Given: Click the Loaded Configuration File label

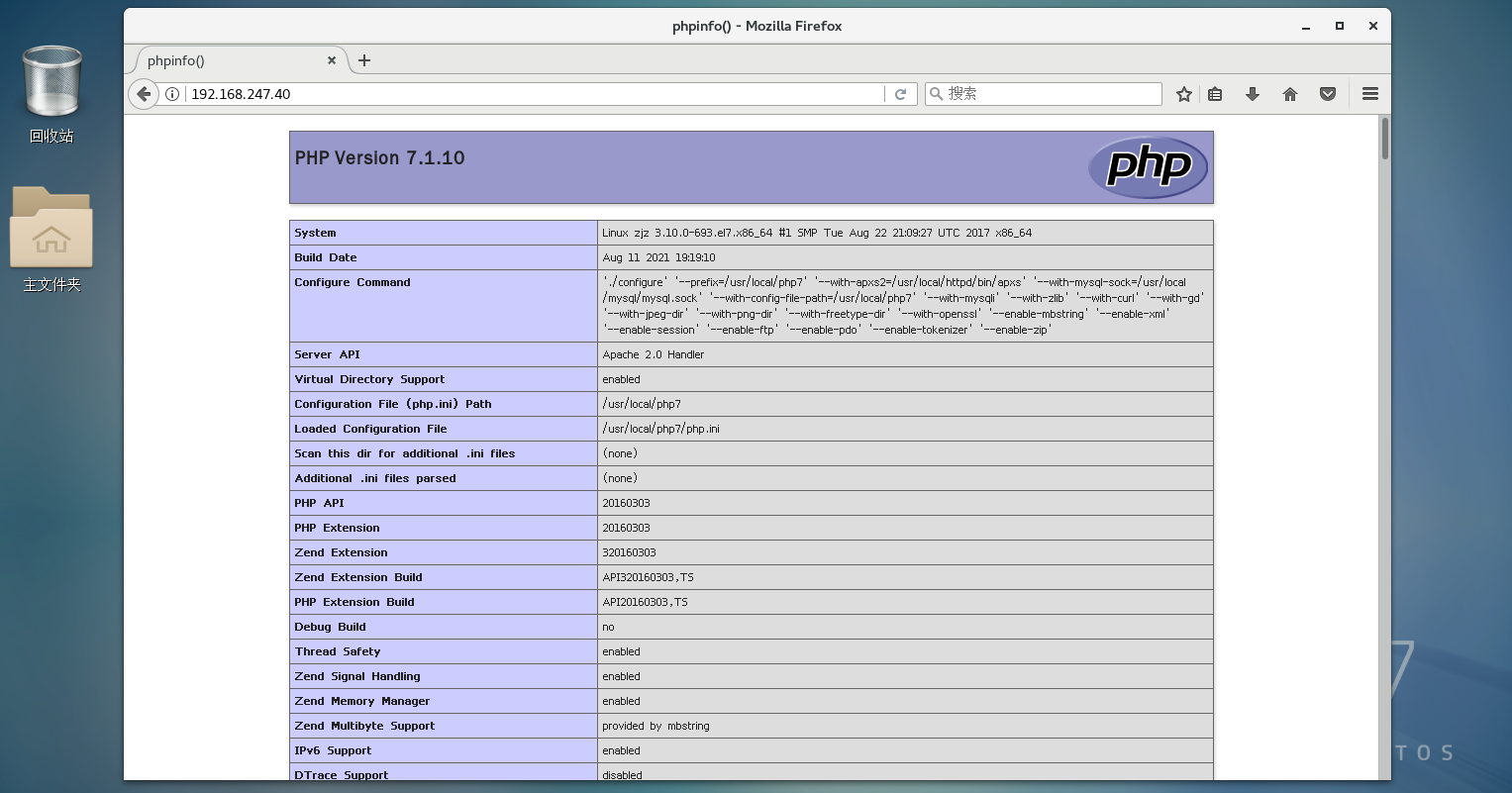Looking at the screenshot, I should click(370, 429).
